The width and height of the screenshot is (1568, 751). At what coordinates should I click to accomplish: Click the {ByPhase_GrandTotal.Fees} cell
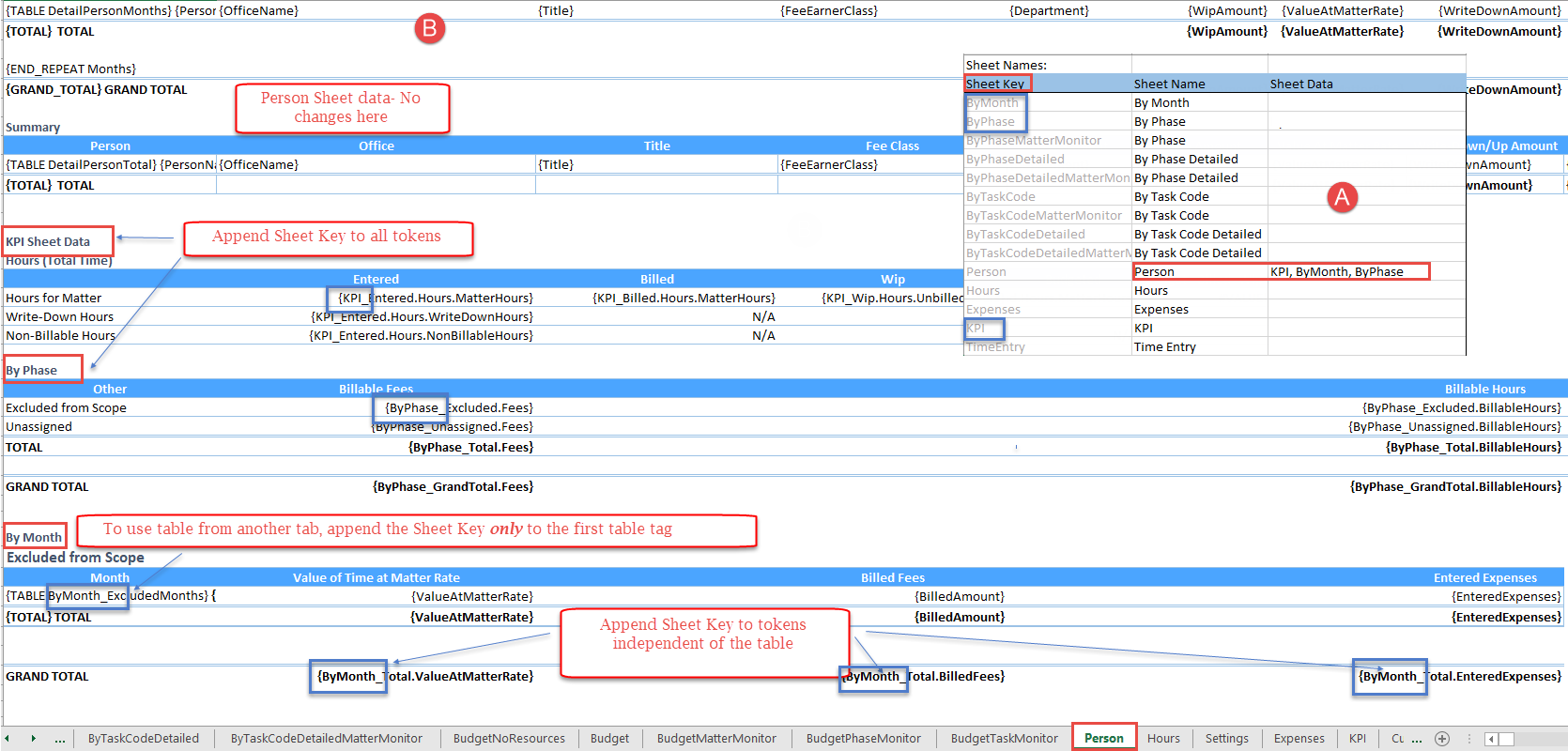pos(453,487)
